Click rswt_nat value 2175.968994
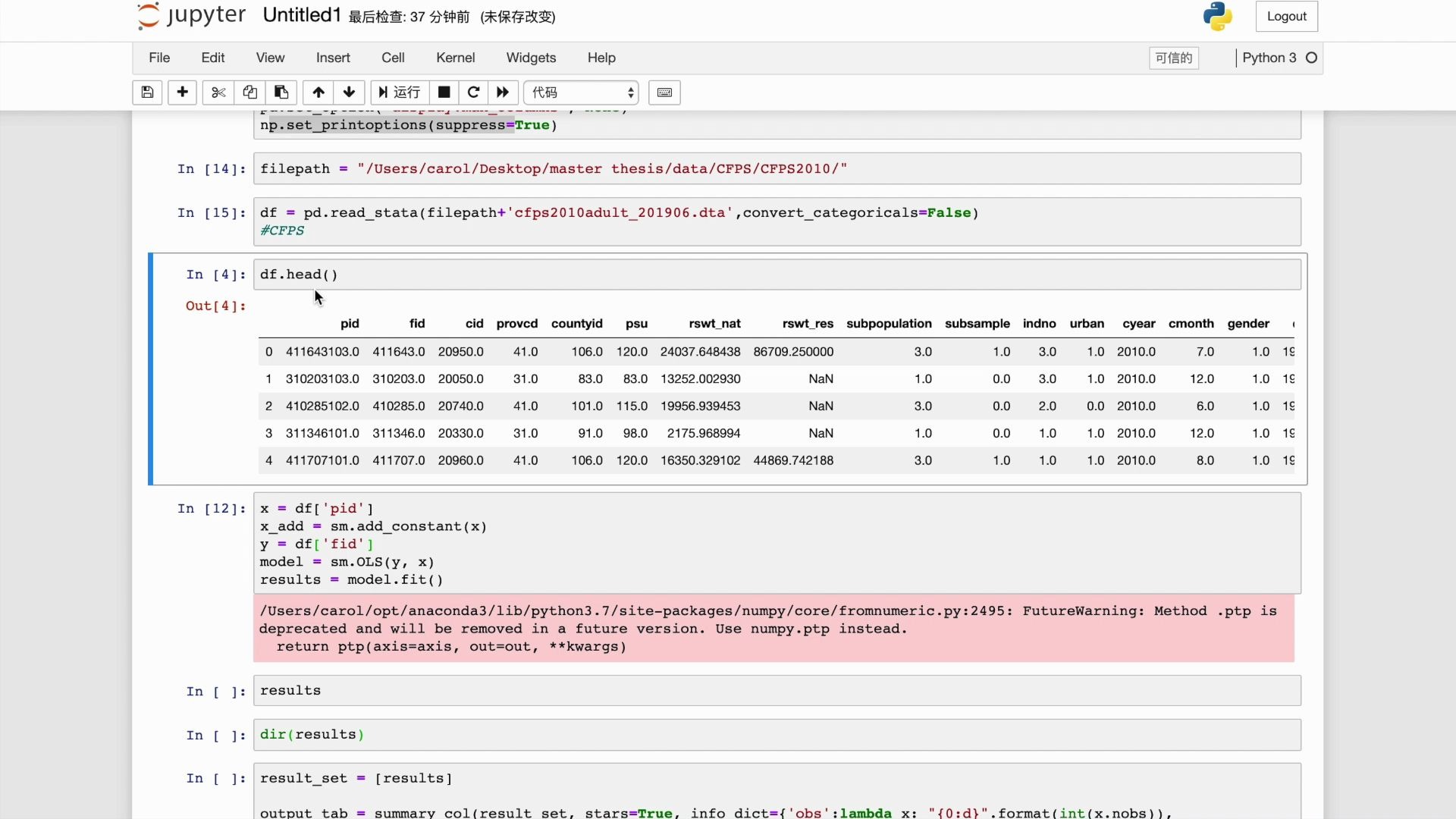Screen dimensions: 1456x819 704,434
